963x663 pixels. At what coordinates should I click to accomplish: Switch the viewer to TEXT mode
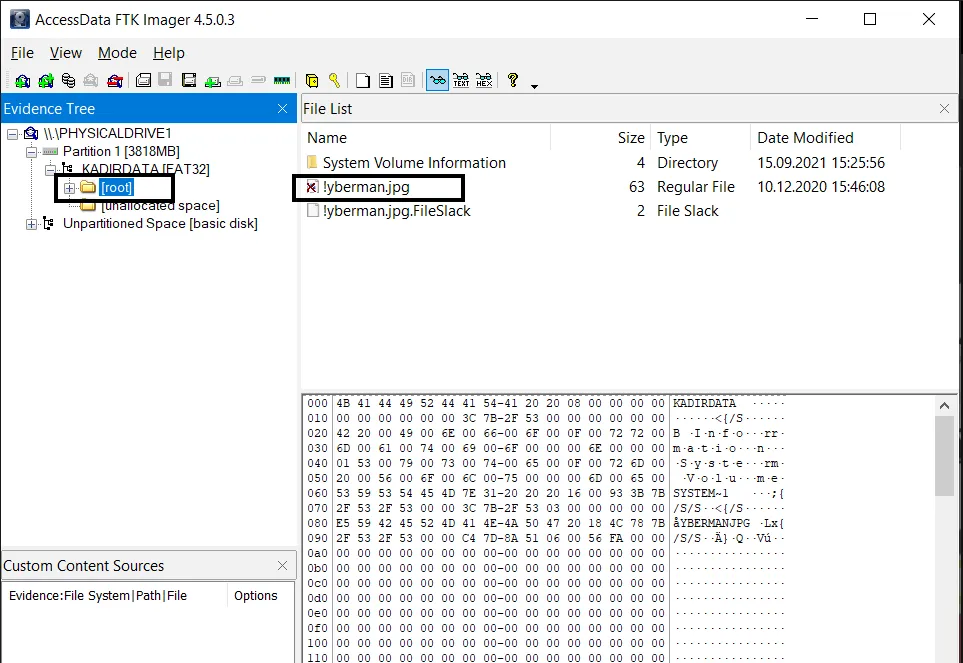coord(461,80)
